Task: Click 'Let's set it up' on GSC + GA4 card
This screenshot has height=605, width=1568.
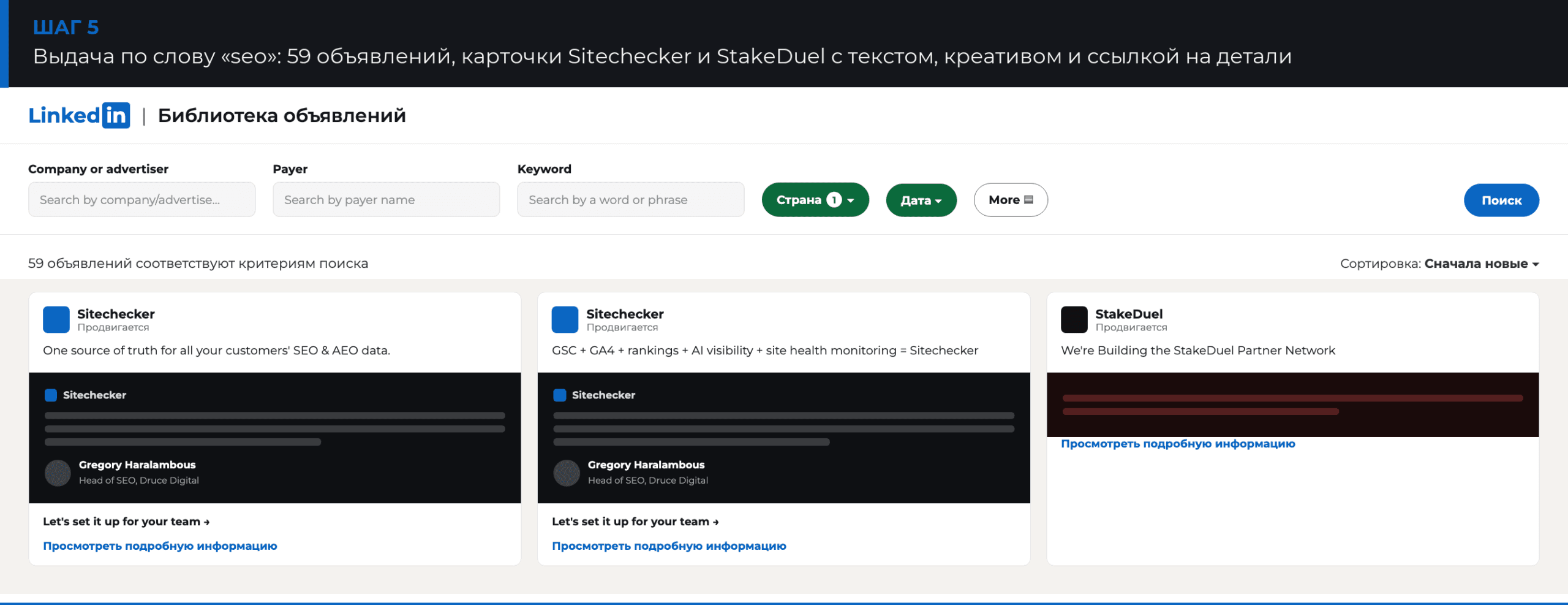Action: pos(635,522)
